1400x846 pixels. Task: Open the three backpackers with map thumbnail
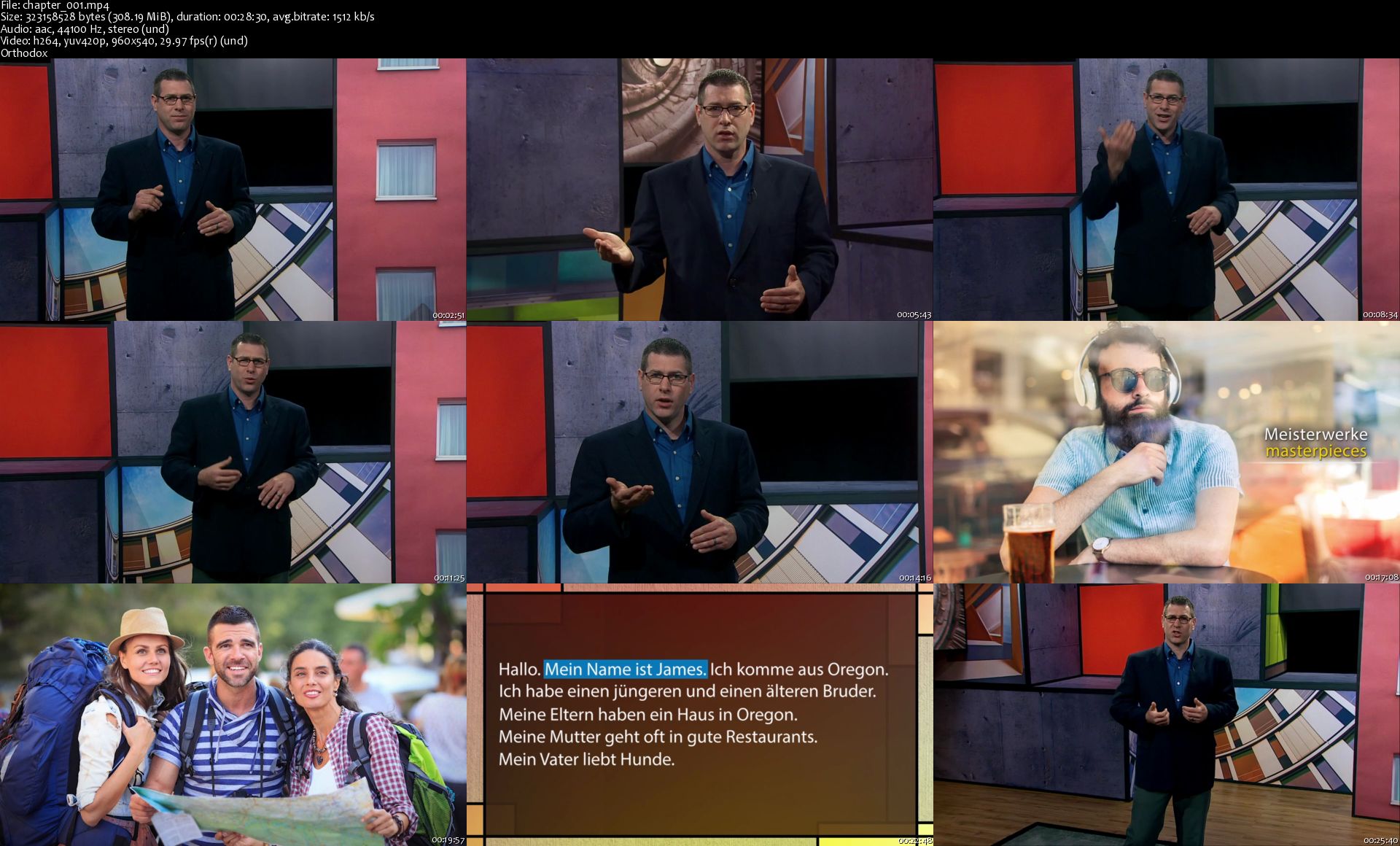coord(233,715)
